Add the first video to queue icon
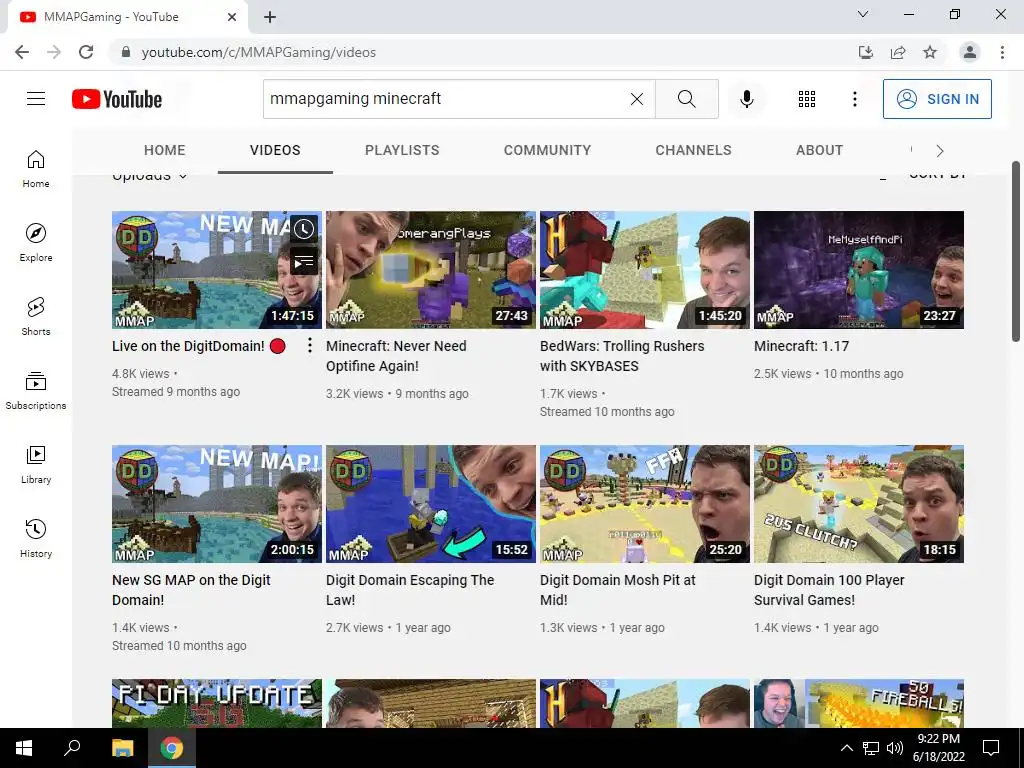This screenshot has height=768, width=1024. [304, 262]
